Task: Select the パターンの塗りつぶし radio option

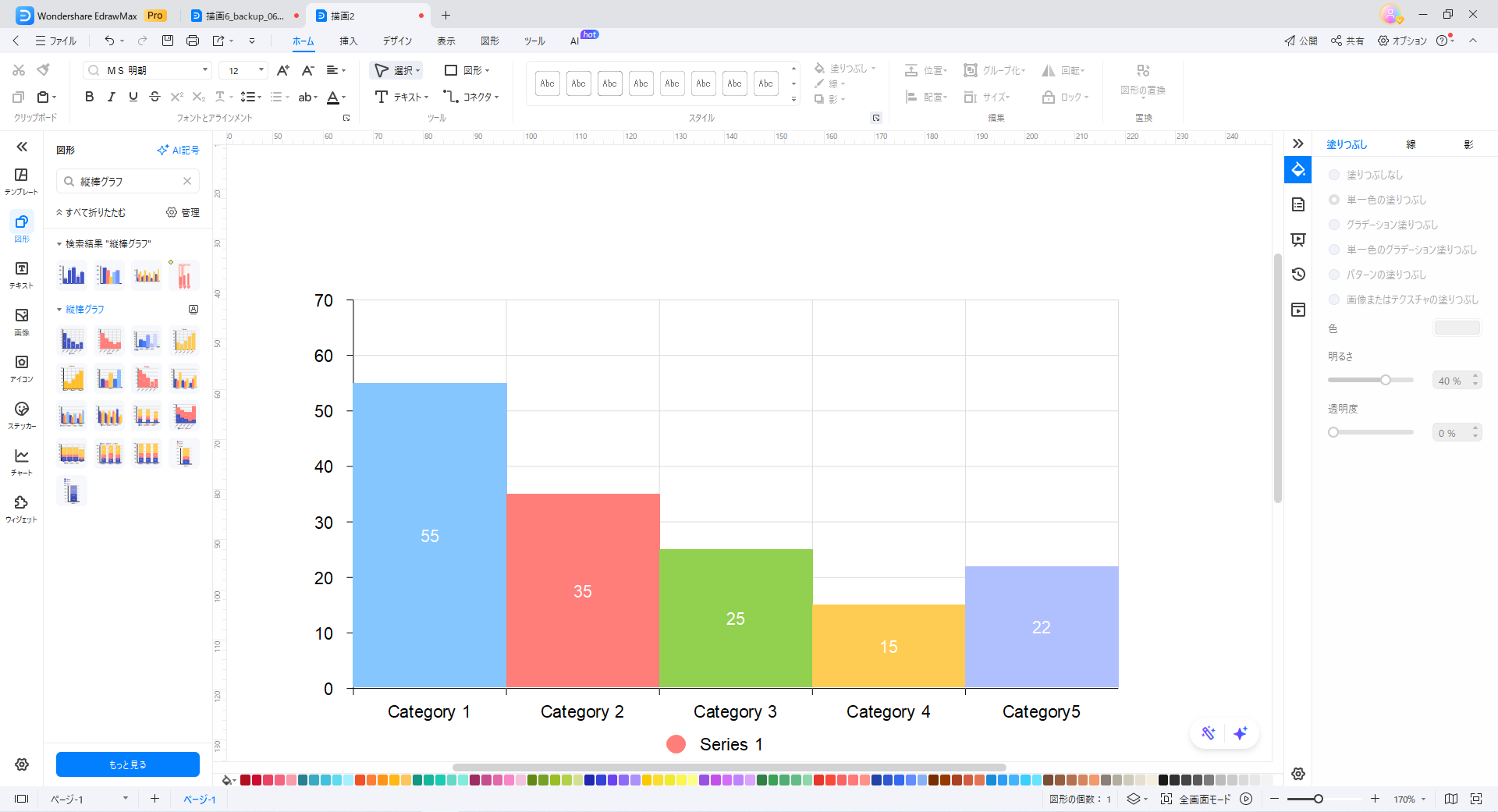Action: point(1334,275)
